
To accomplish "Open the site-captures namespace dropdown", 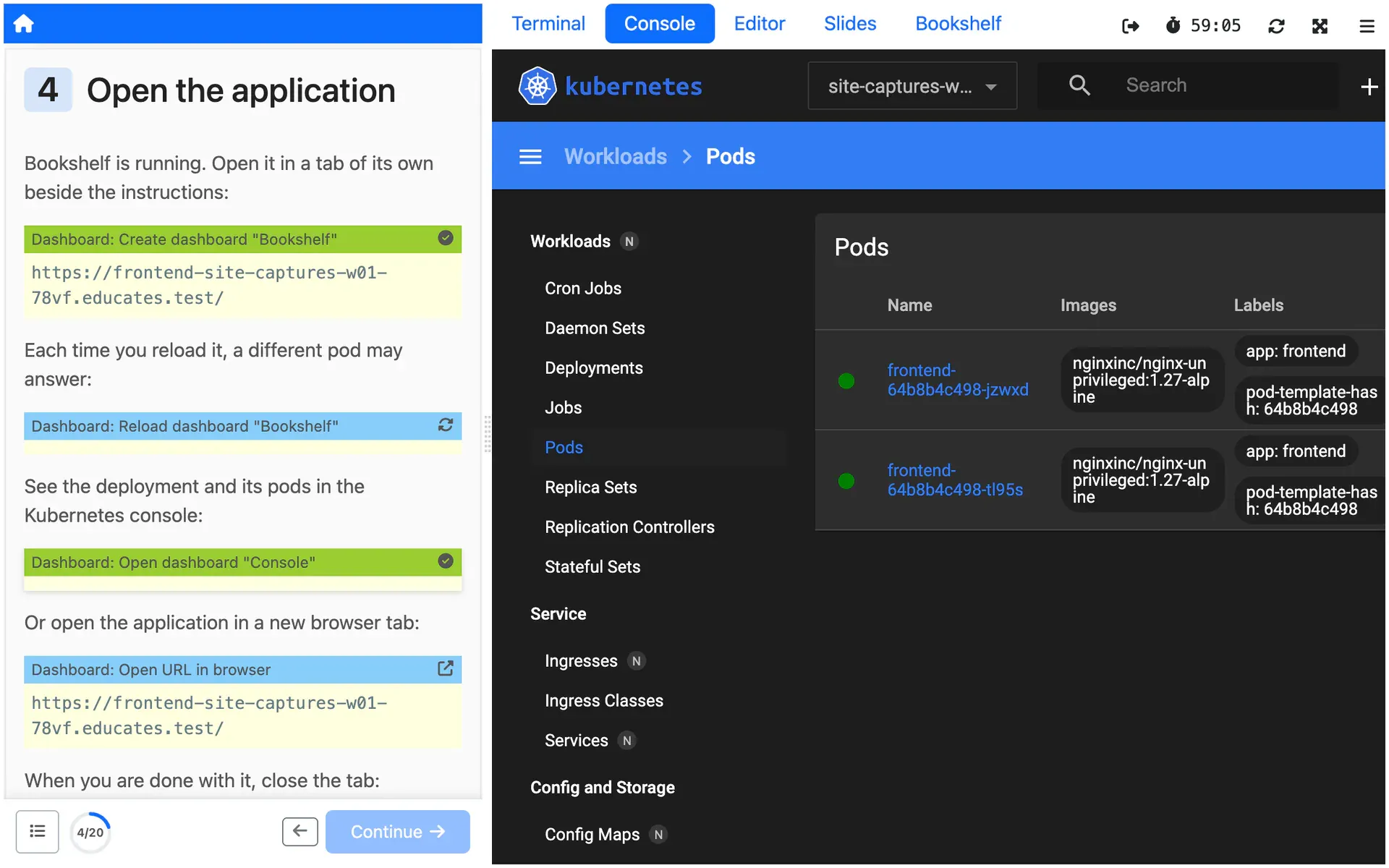I will pos(912,86).
